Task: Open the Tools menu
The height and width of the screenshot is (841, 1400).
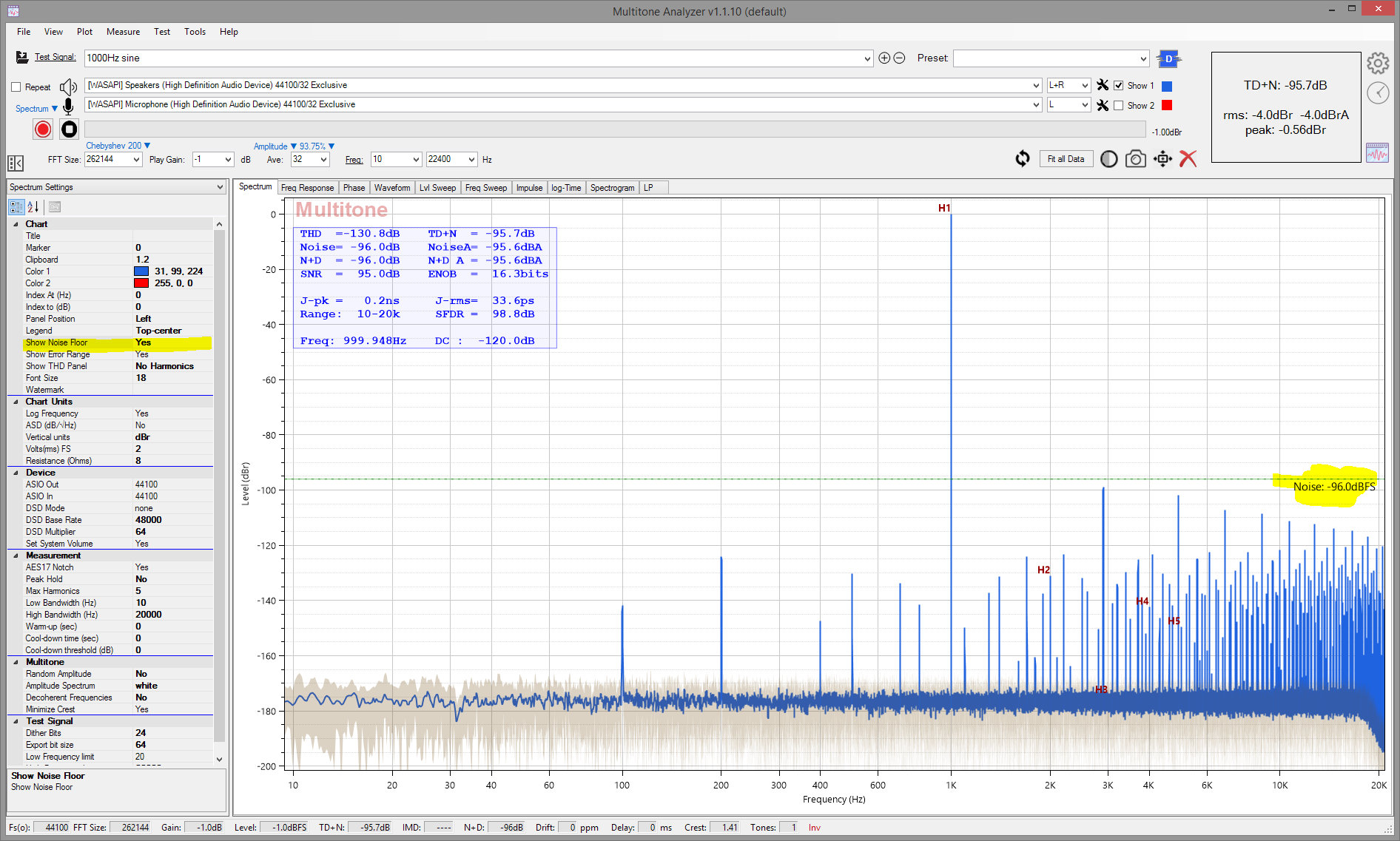Action: click(195, 32)
